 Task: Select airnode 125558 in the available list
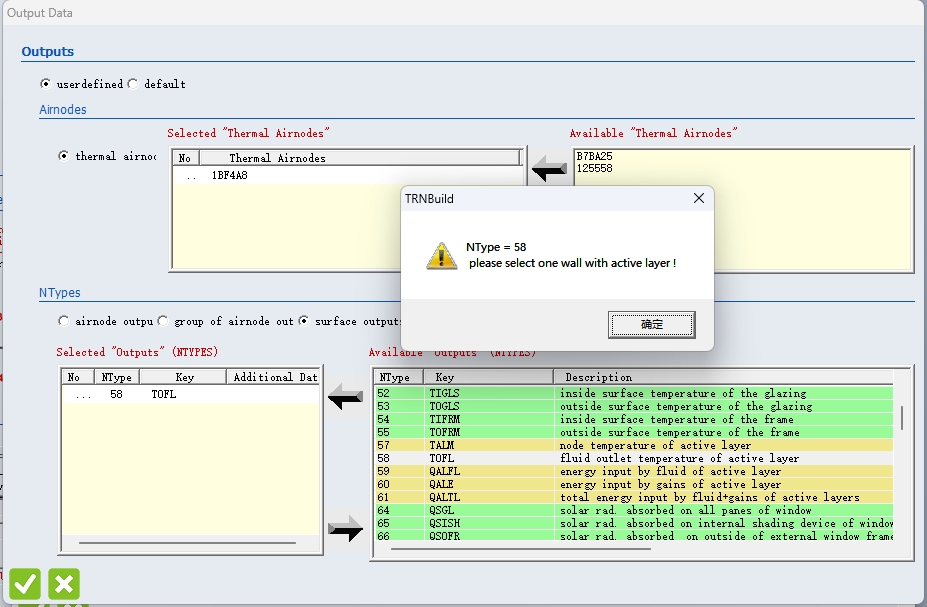[594, 168]
